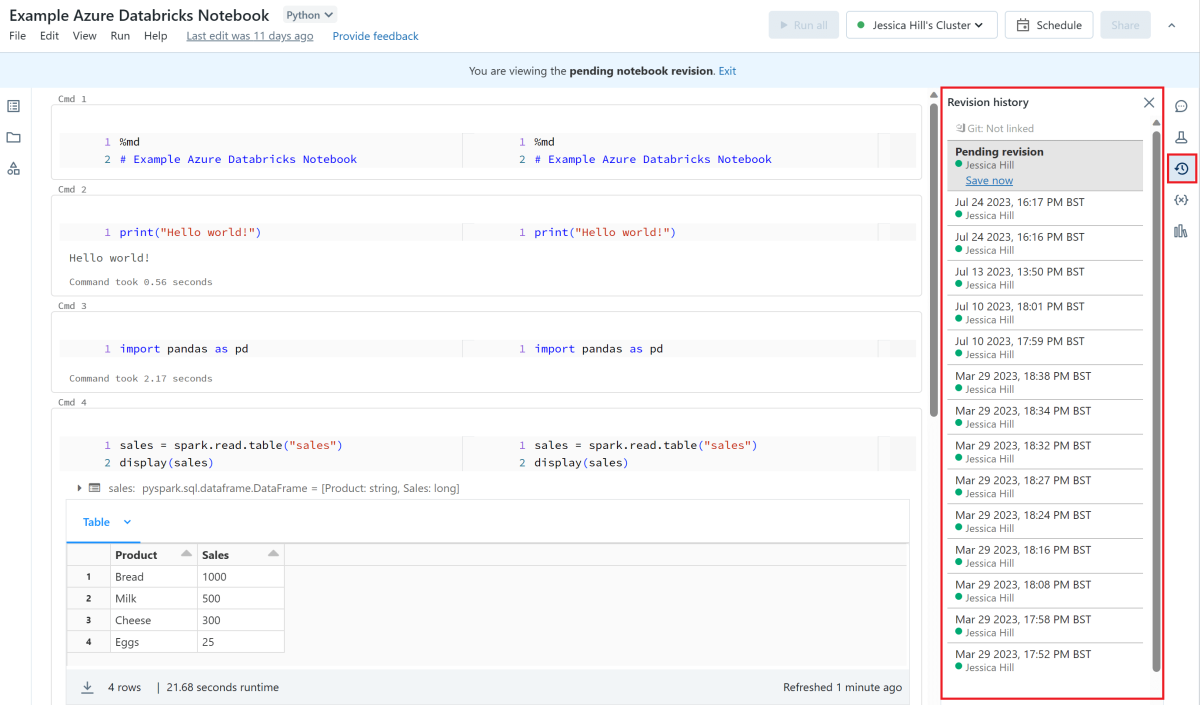Change notebook language via Python dropdown
The height and width of the screenshot is (705, 1200).
coord(309,15)
